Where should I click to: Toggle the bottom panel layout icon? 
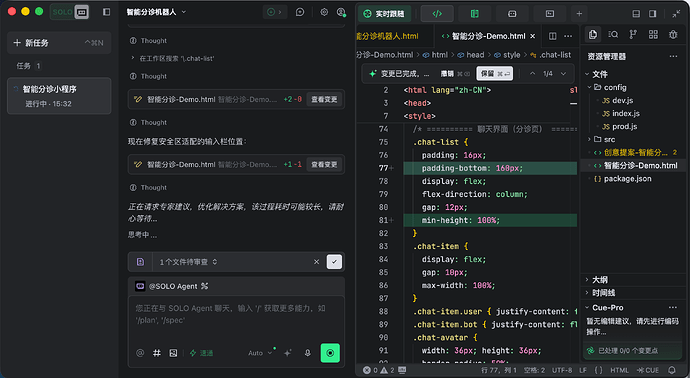coord(636,14)
